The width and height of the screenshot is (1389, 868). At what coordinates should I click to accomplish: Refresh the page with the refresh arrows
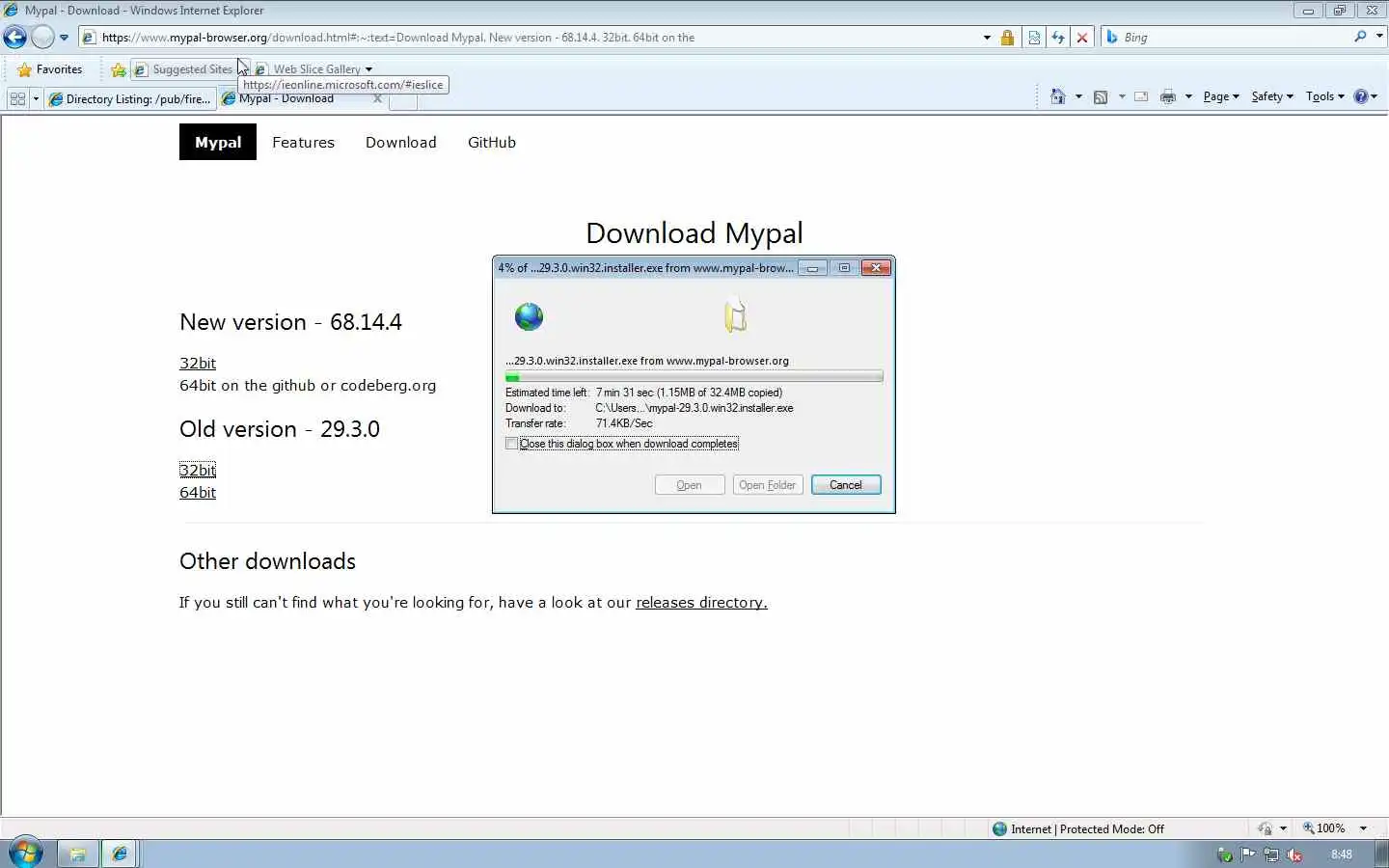pos(1058,38)
